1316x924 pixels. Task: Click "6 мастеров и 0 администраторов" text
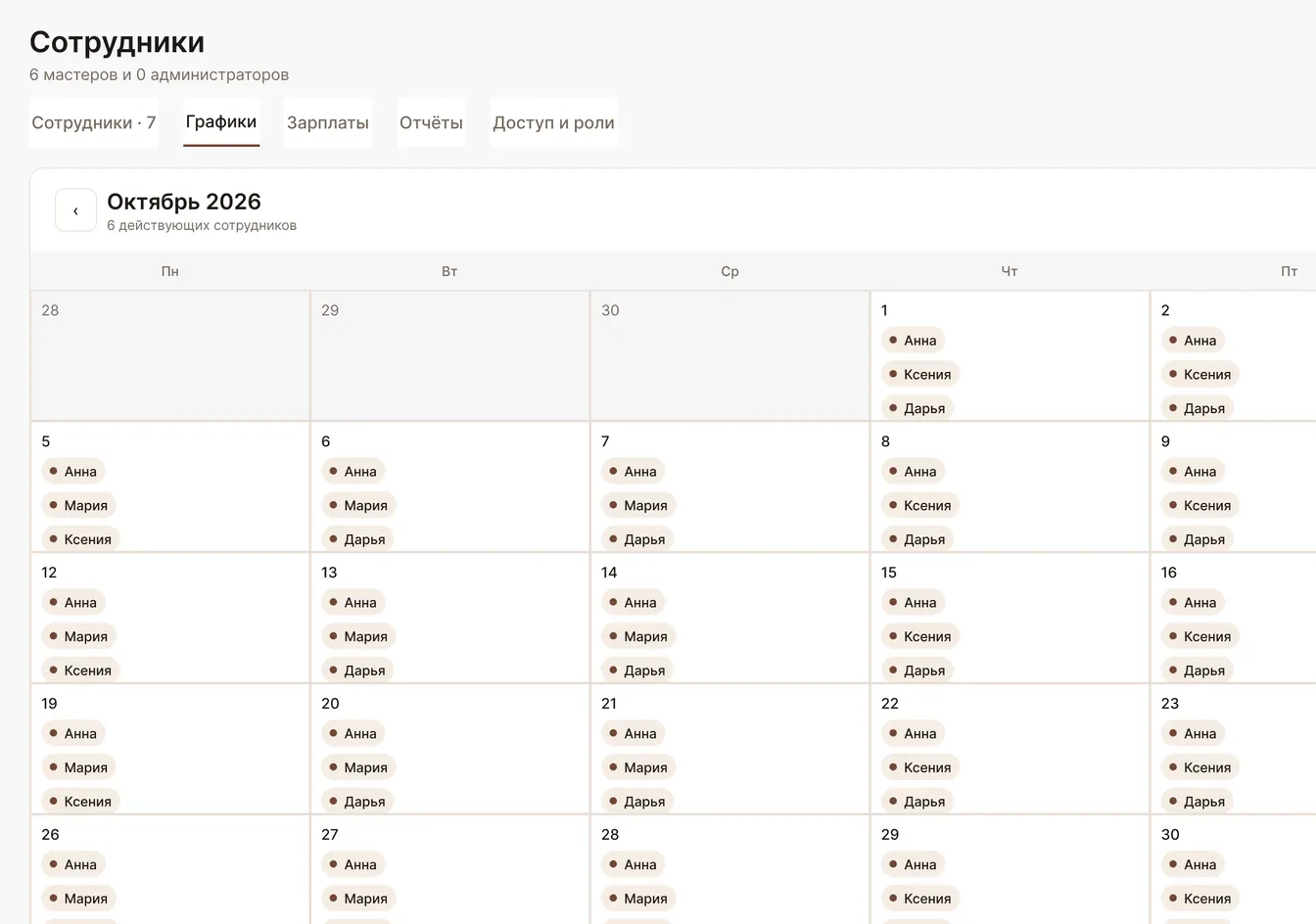159,74
